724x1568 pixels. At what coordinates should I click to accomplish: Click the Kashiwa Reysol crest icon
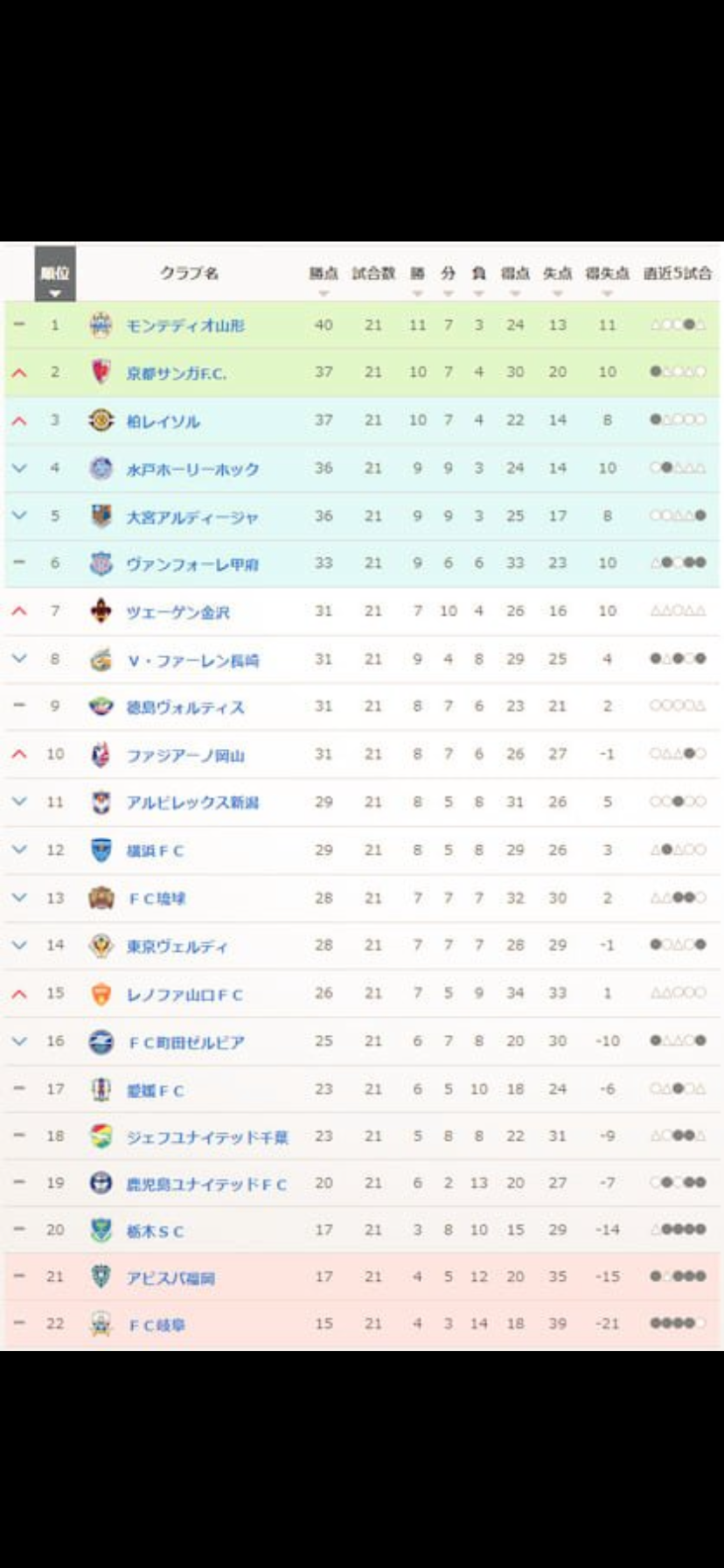pos(101,420)
